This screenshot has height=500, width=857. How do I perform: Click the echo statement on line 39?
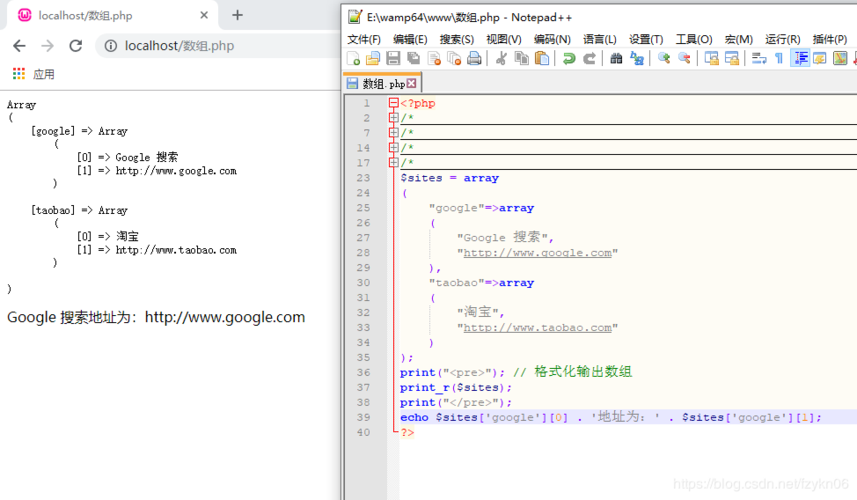click(611, 417)
